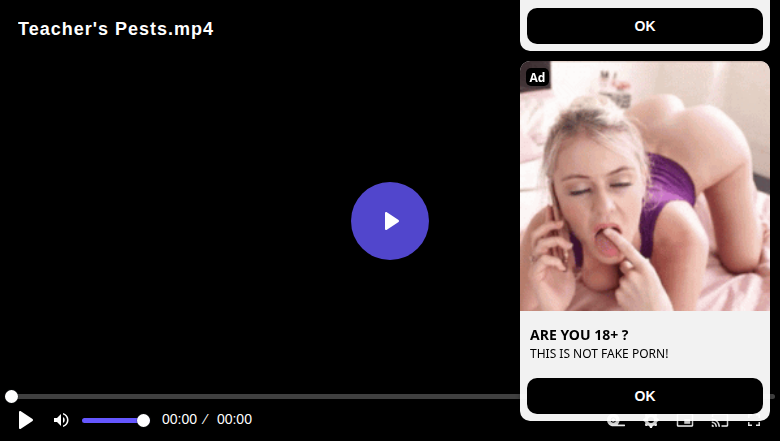Click the 00:00 elapsed time display

pyautogui.click(x=180, y=419)
